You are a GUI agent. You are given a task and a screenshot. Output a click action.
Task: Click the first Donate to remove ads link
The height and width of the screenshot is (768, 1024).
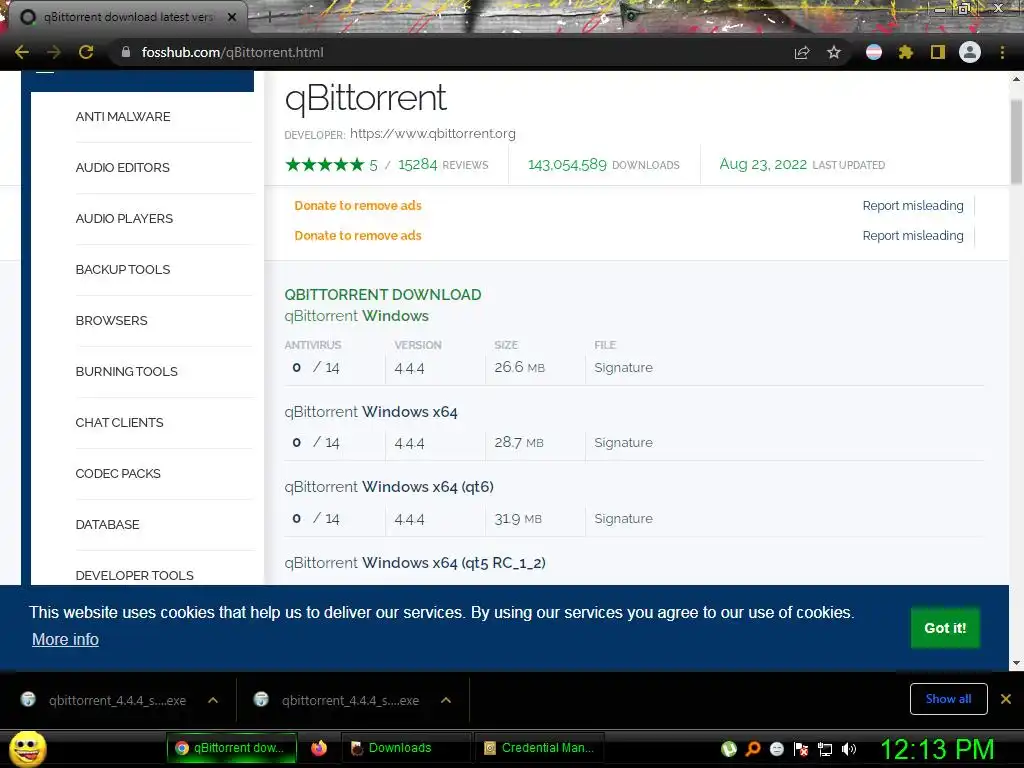[x=358, y=206]
